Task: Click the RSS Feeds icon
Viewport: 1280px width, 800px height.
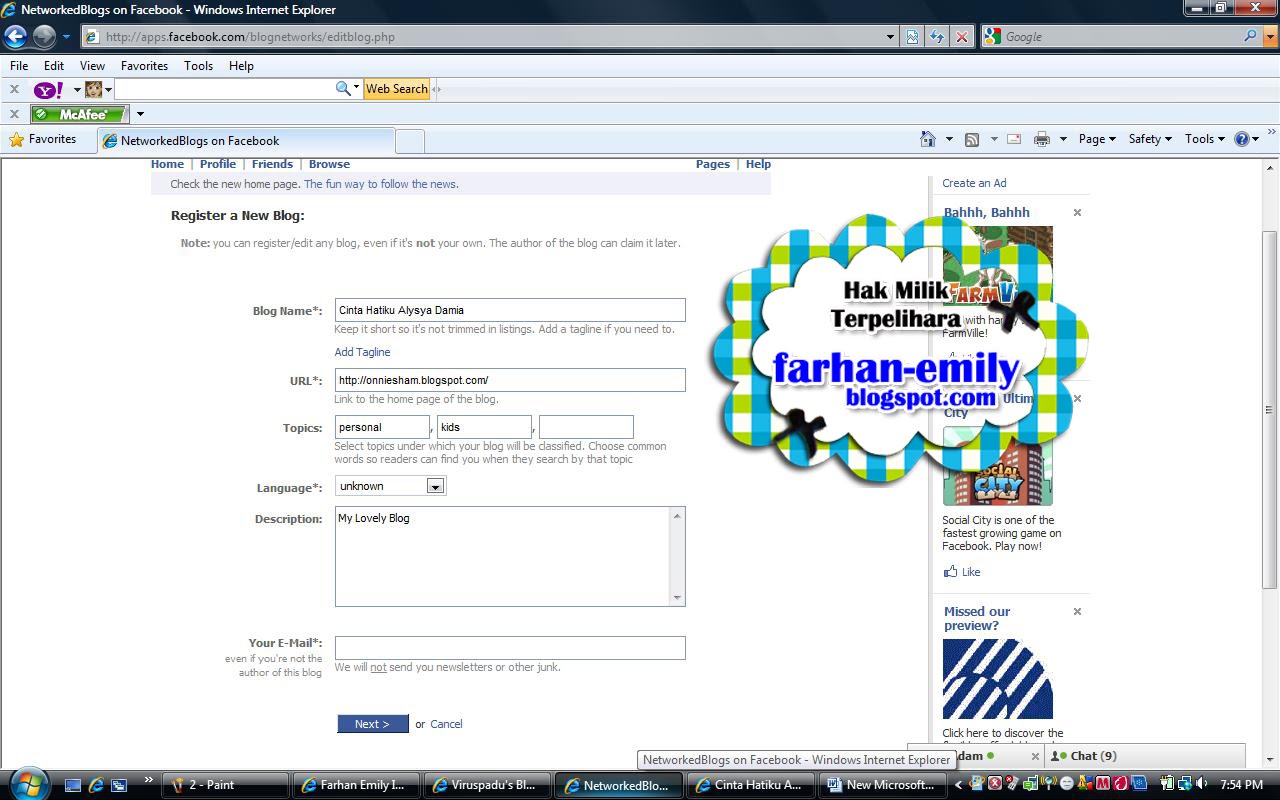Action: click(x=971, y=140)
